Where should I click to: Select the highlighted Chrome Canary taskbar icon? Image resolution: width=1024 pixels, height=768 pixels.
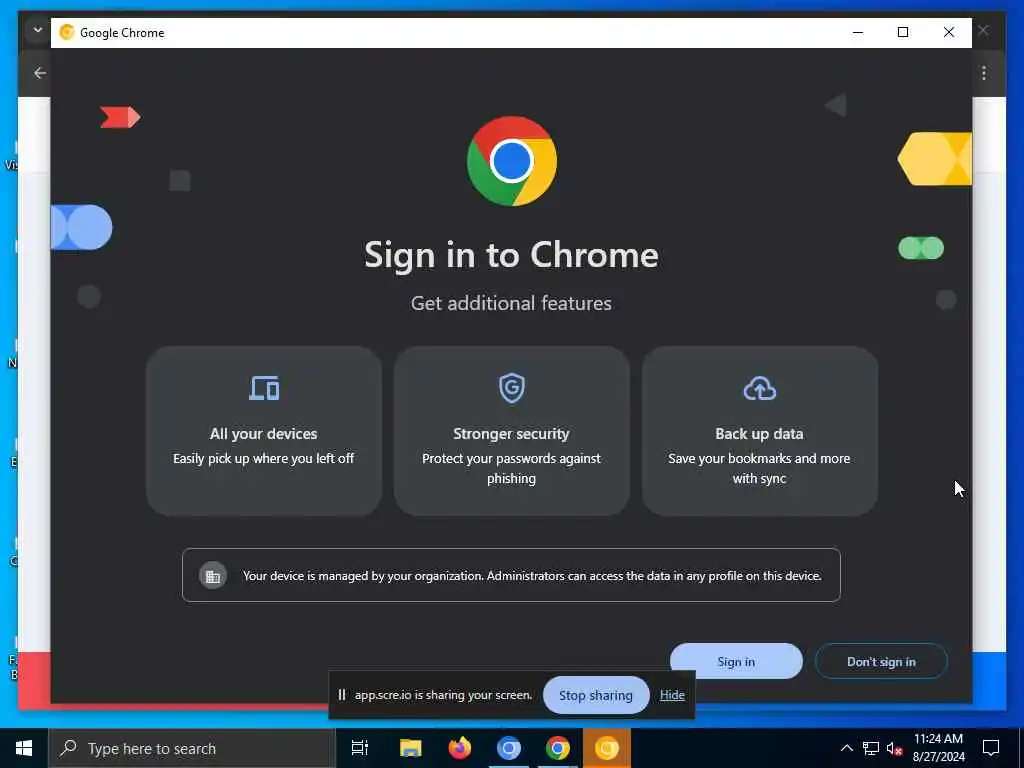[x=607, y=748]
